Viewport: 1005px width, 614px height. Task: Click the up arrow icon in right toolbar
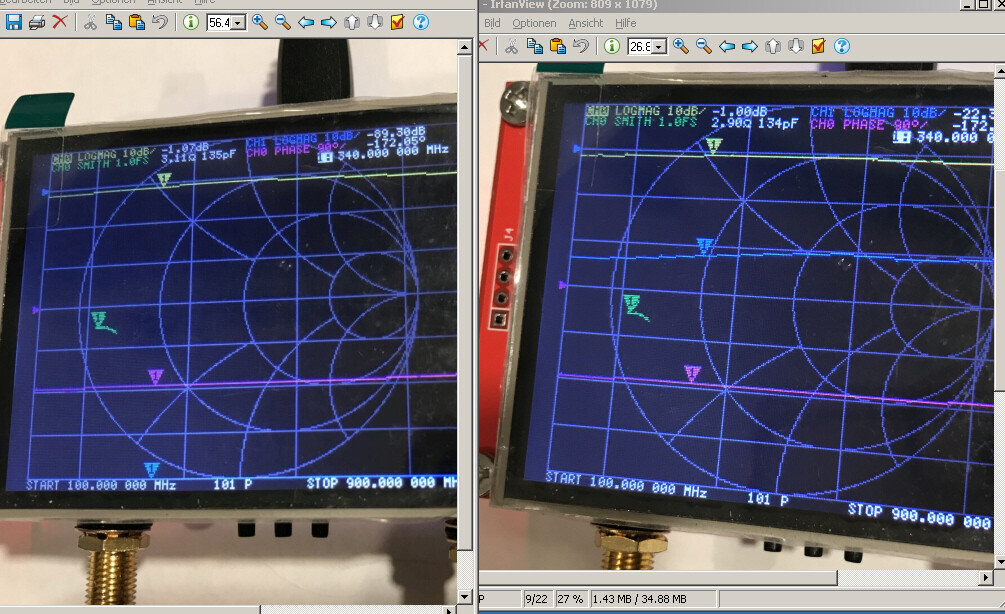coord(773,46)
